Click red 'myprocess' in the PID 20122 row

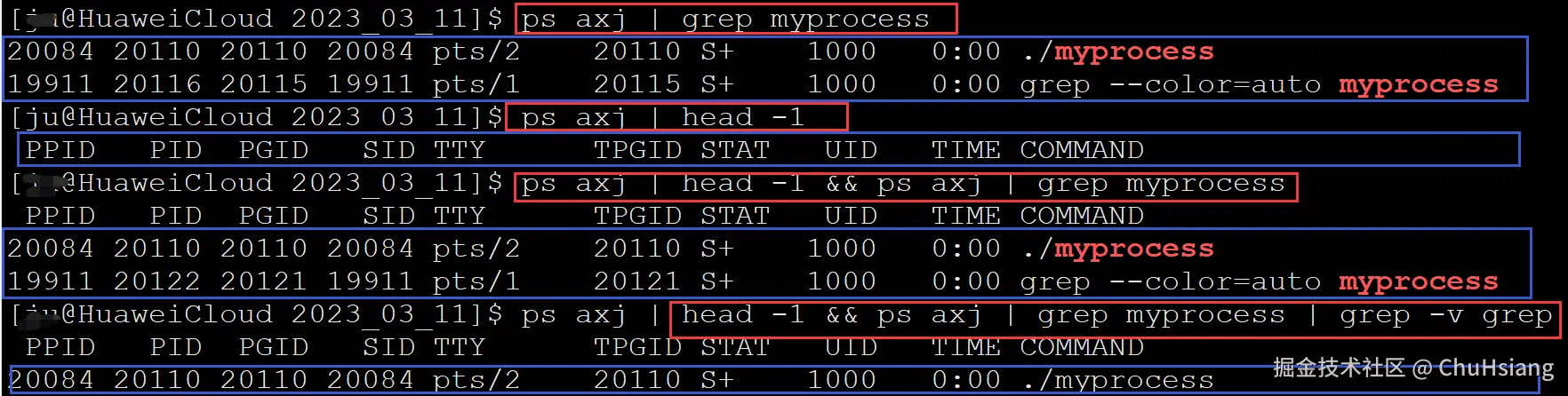[1419, 282]
